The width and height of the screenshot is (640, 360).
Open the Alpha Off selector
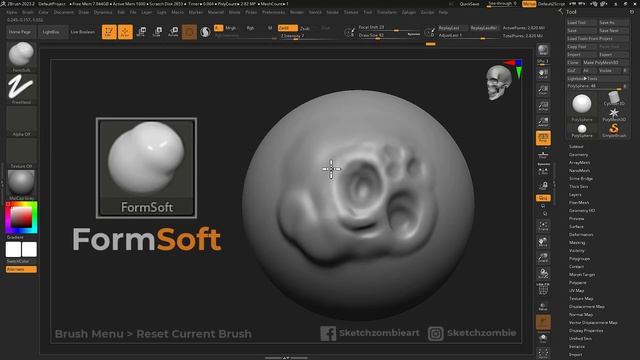click(21, 121)
